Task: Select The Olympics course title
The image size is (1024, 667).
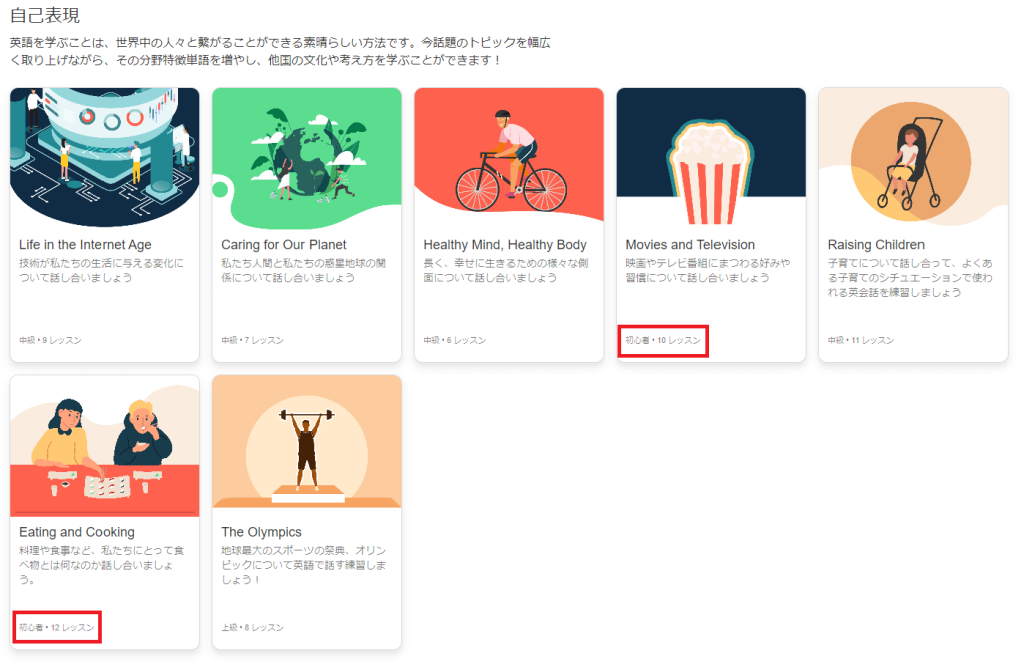Action: (261, 532)
